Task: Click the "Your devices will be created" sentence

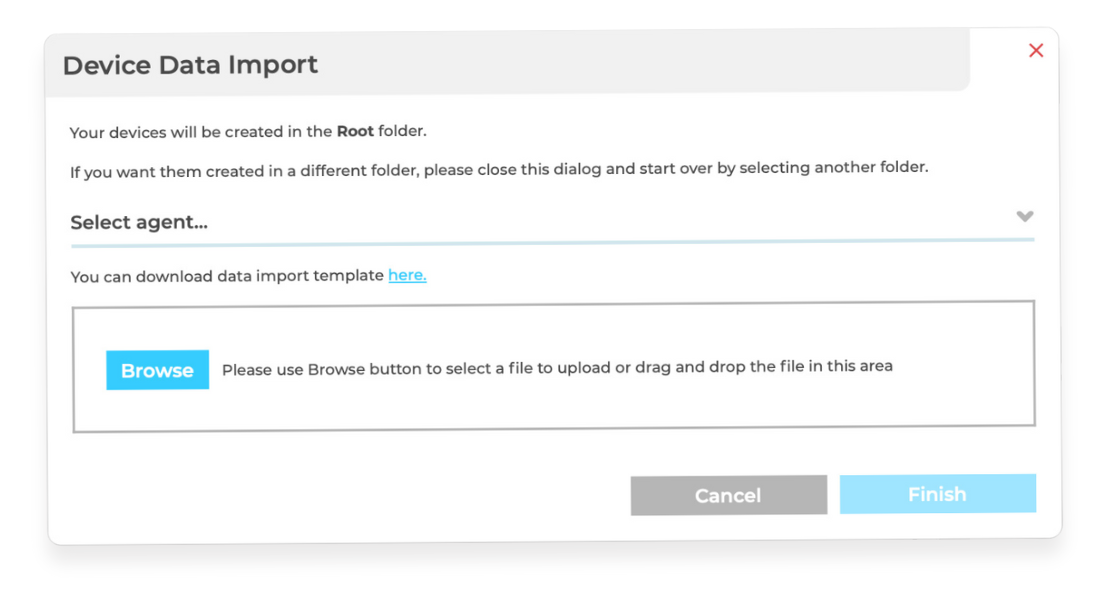Action: pos(248,131)
